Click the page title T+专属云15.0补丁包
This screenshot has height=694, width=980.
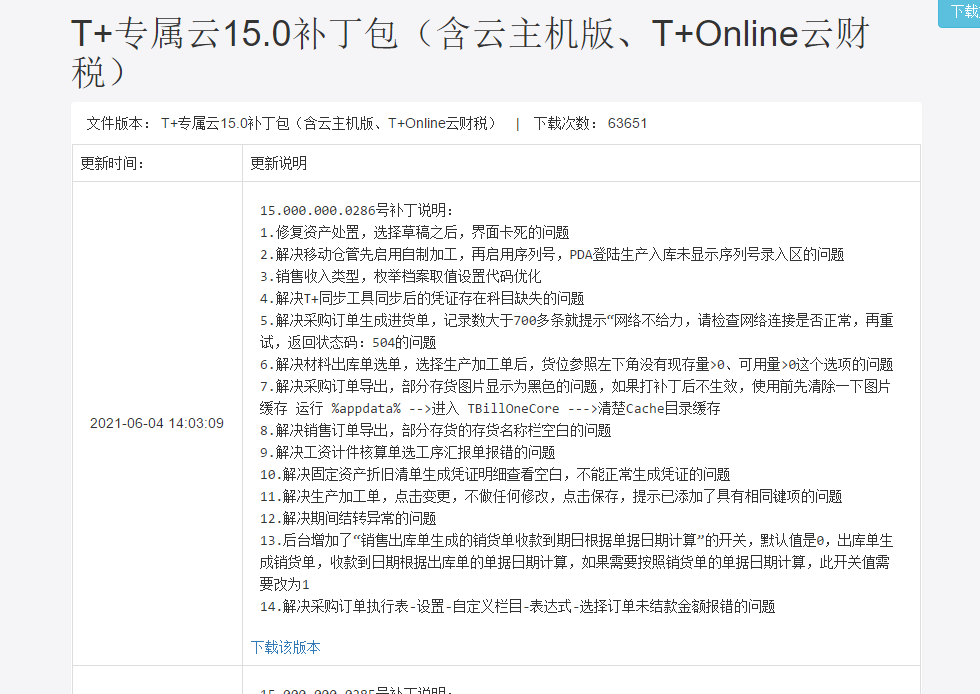point(469,53)
